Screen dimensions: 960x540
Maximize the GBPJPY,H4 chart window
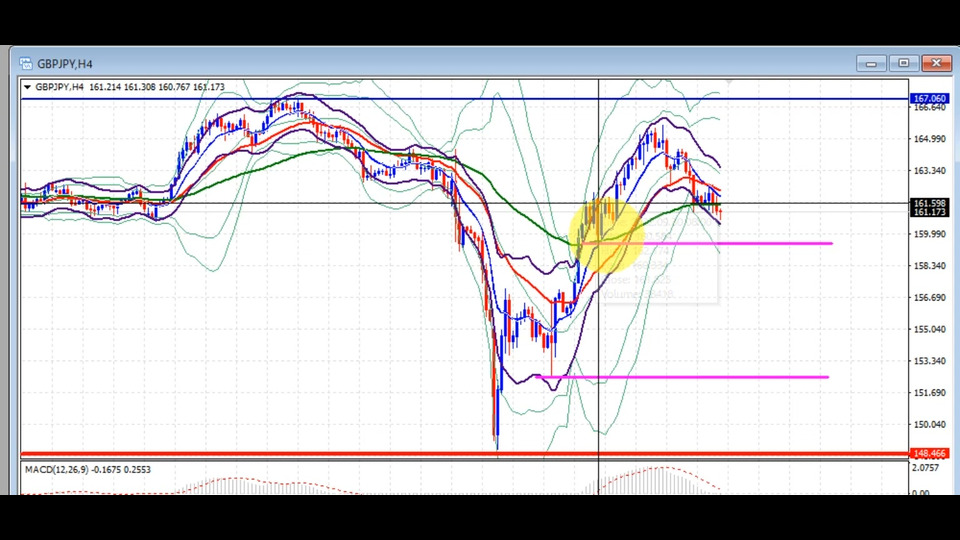point(904,63)
